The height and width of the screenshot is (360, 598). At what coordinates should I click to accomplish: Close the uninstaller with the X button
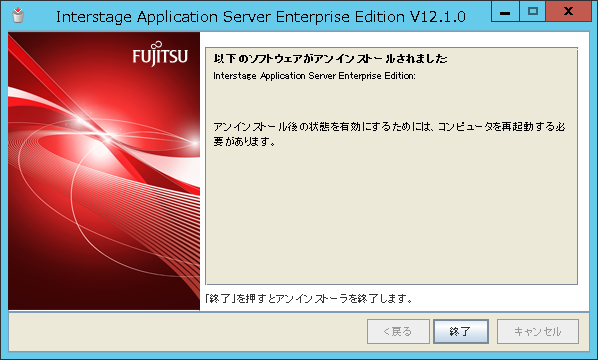568,11
